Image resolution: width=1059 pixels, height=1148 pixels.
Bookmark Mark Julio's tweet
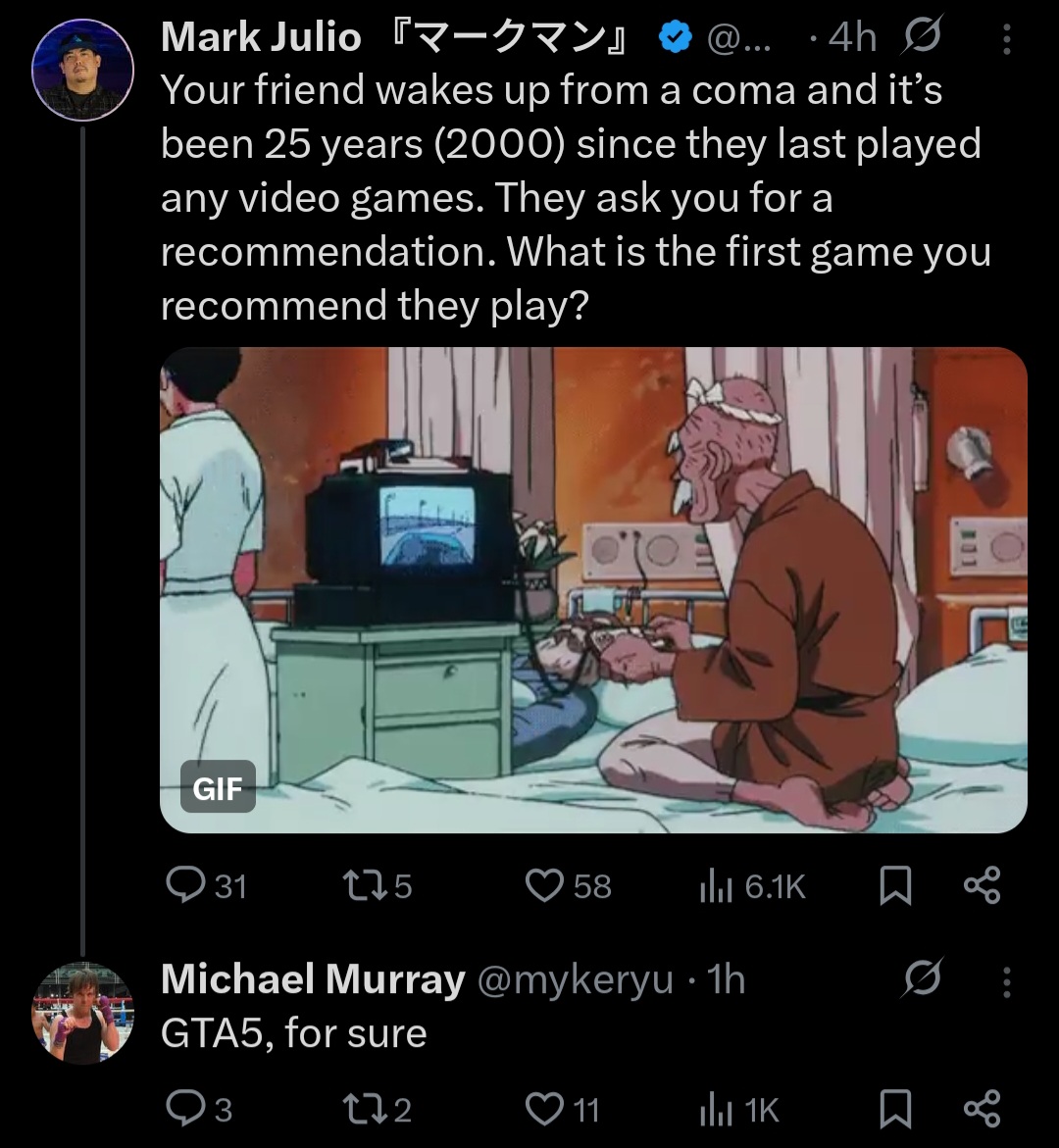(894, 886)
